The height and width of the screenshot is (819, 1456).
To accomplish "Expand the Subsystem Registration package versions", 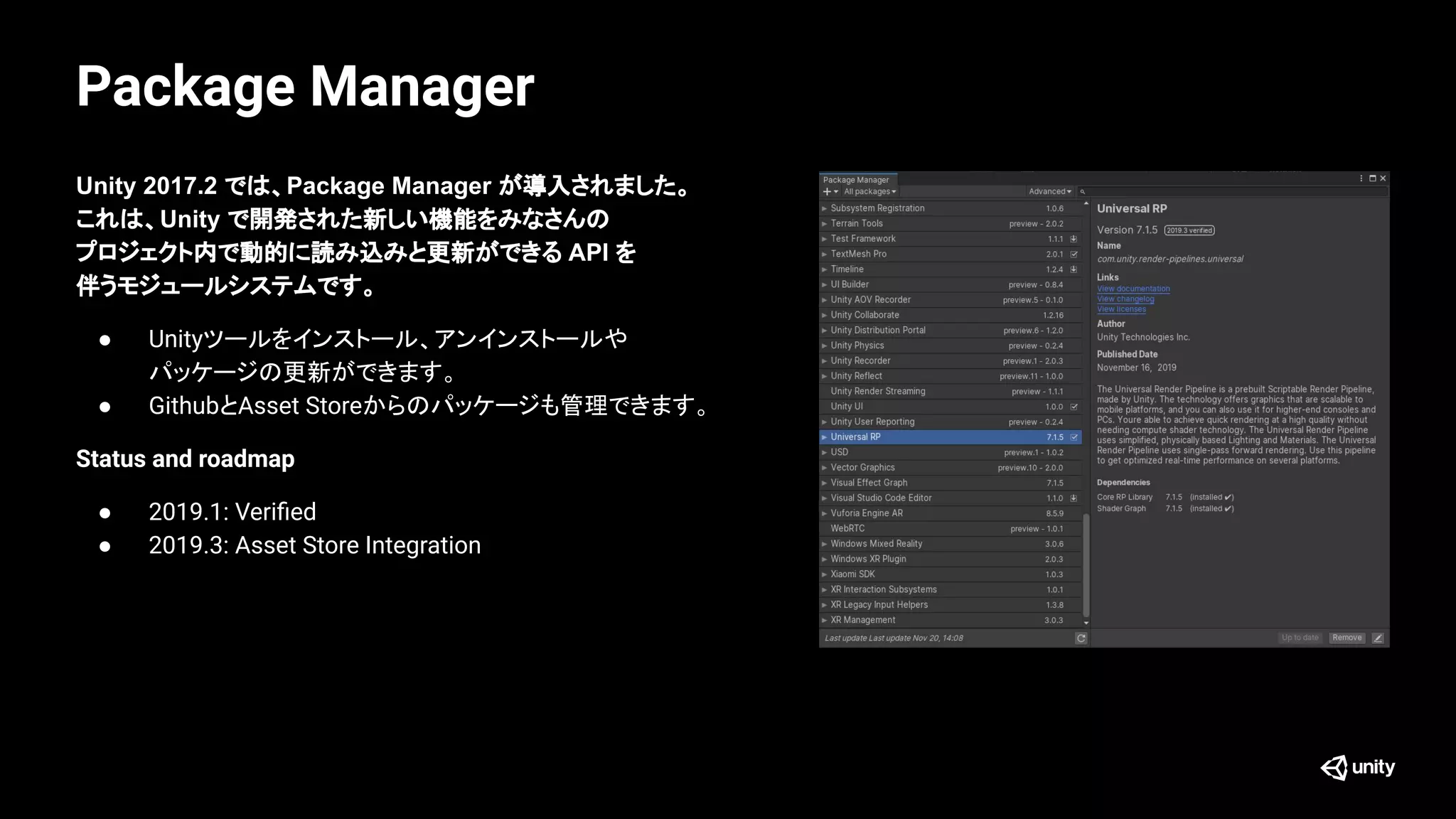I will [x=825, y=208].
